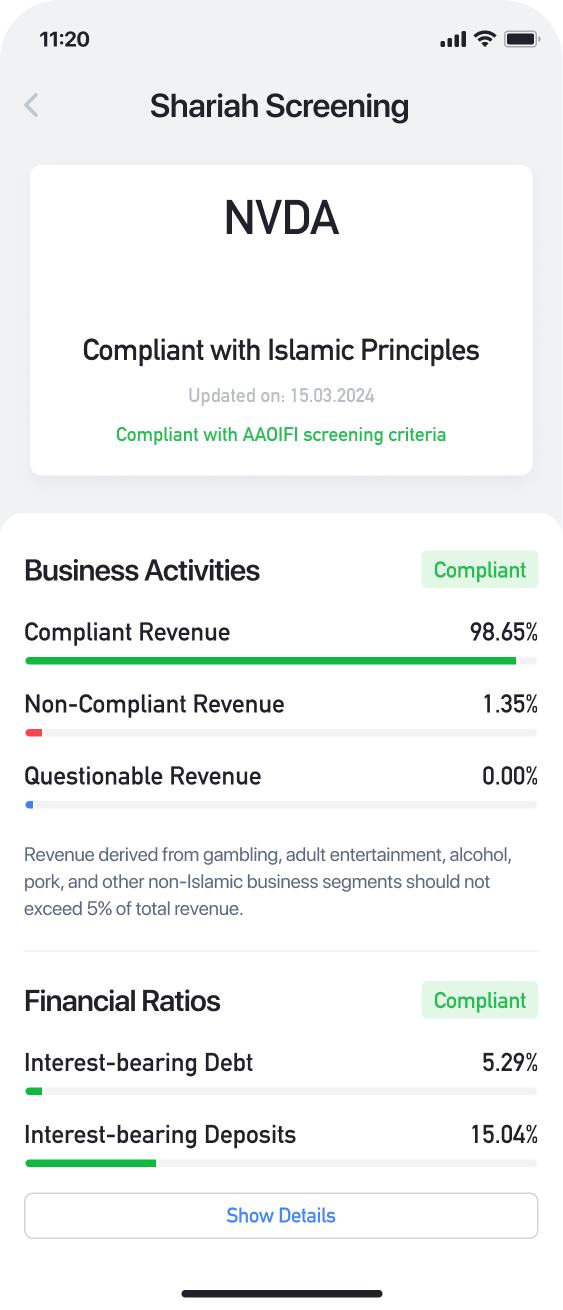Viewport: 563px width, 1310px height.
Task: Tap the Non-Compliant Revenue label
Action: pos(154,704)
